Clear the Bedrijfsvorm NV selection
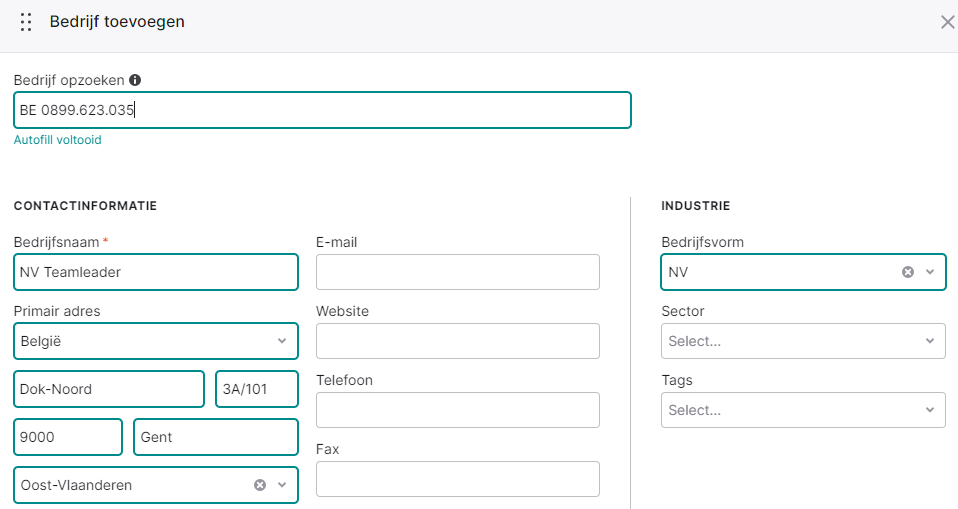This screenshot has height=509, width=958. [908, 272]
